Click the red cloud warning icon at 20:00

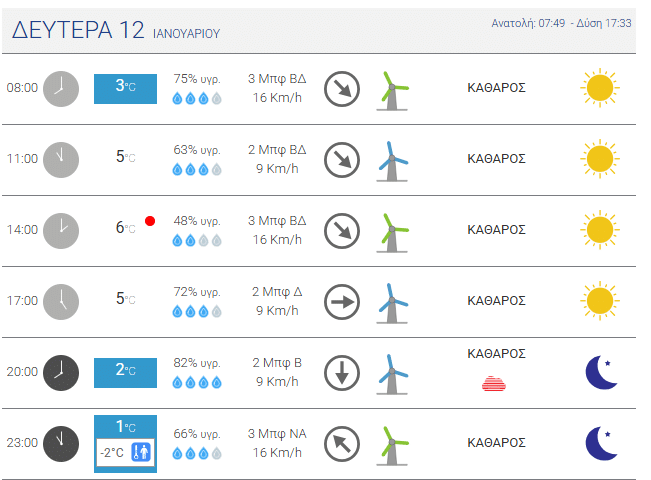coord(496,382)
